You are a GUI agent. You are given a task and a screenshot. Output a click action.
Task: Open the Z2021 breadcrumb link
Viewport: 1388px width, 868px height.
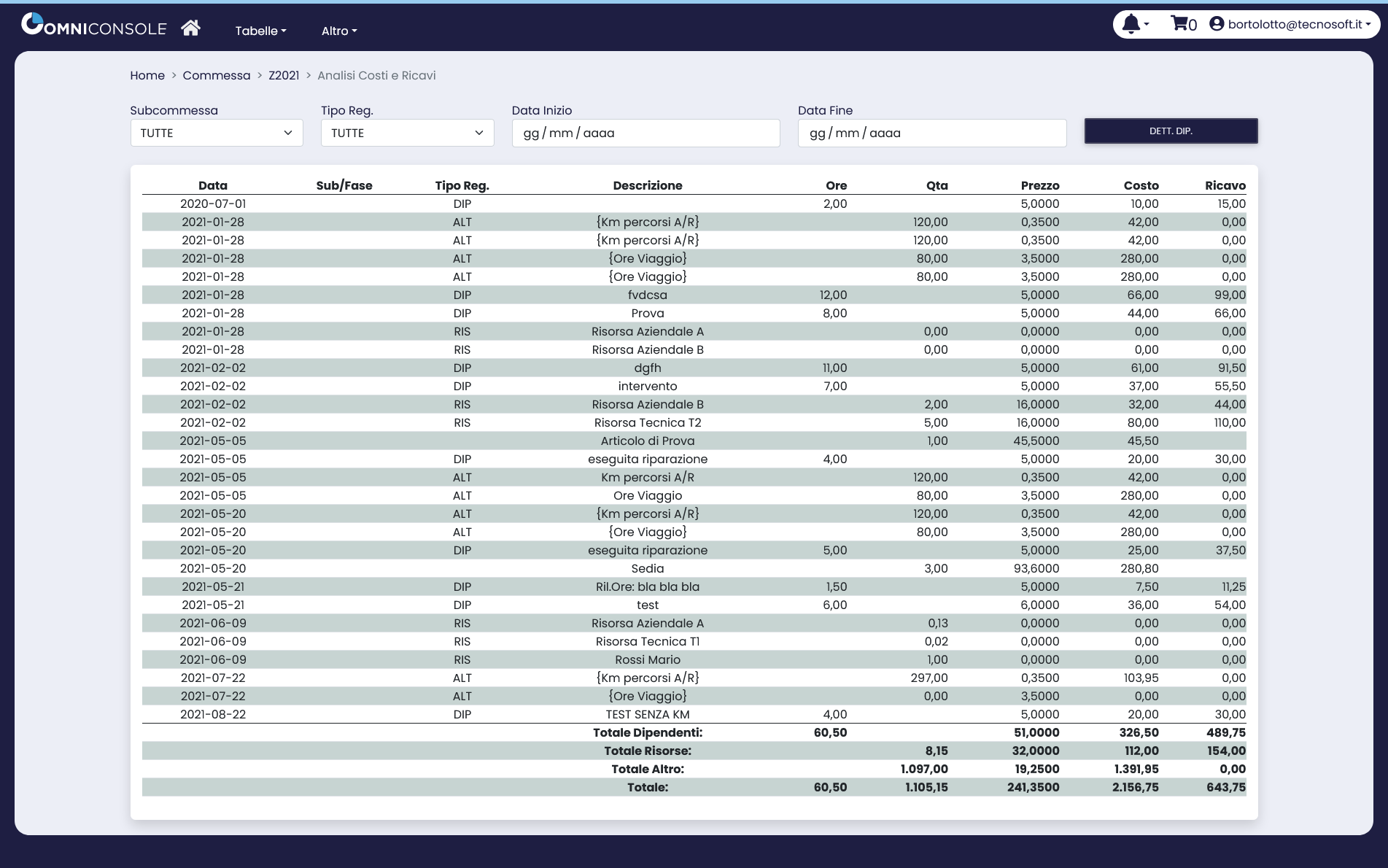click(284, 75)
